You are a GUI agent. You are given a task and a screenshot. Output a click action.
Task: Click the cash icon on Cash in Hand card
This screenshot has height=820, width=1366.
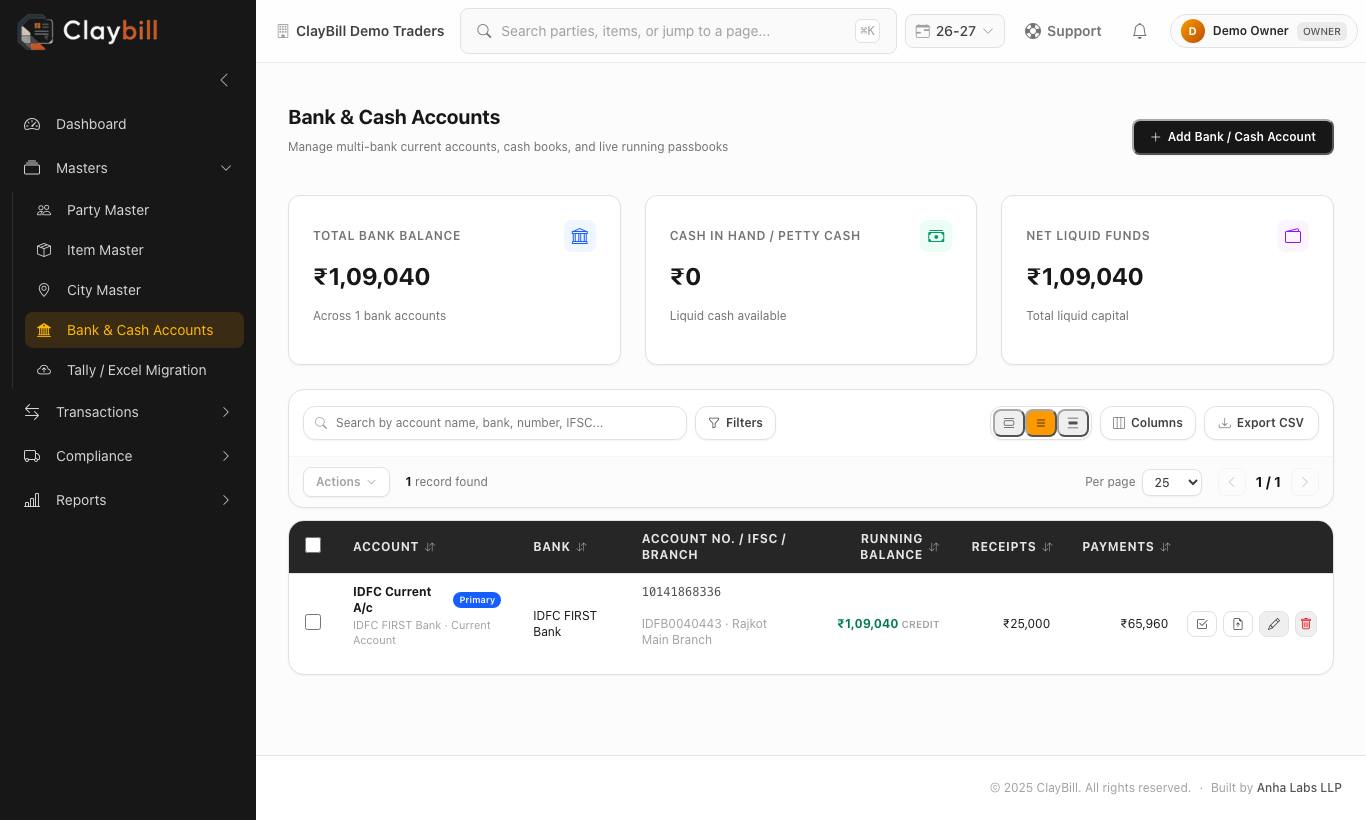tap(936, 236)
